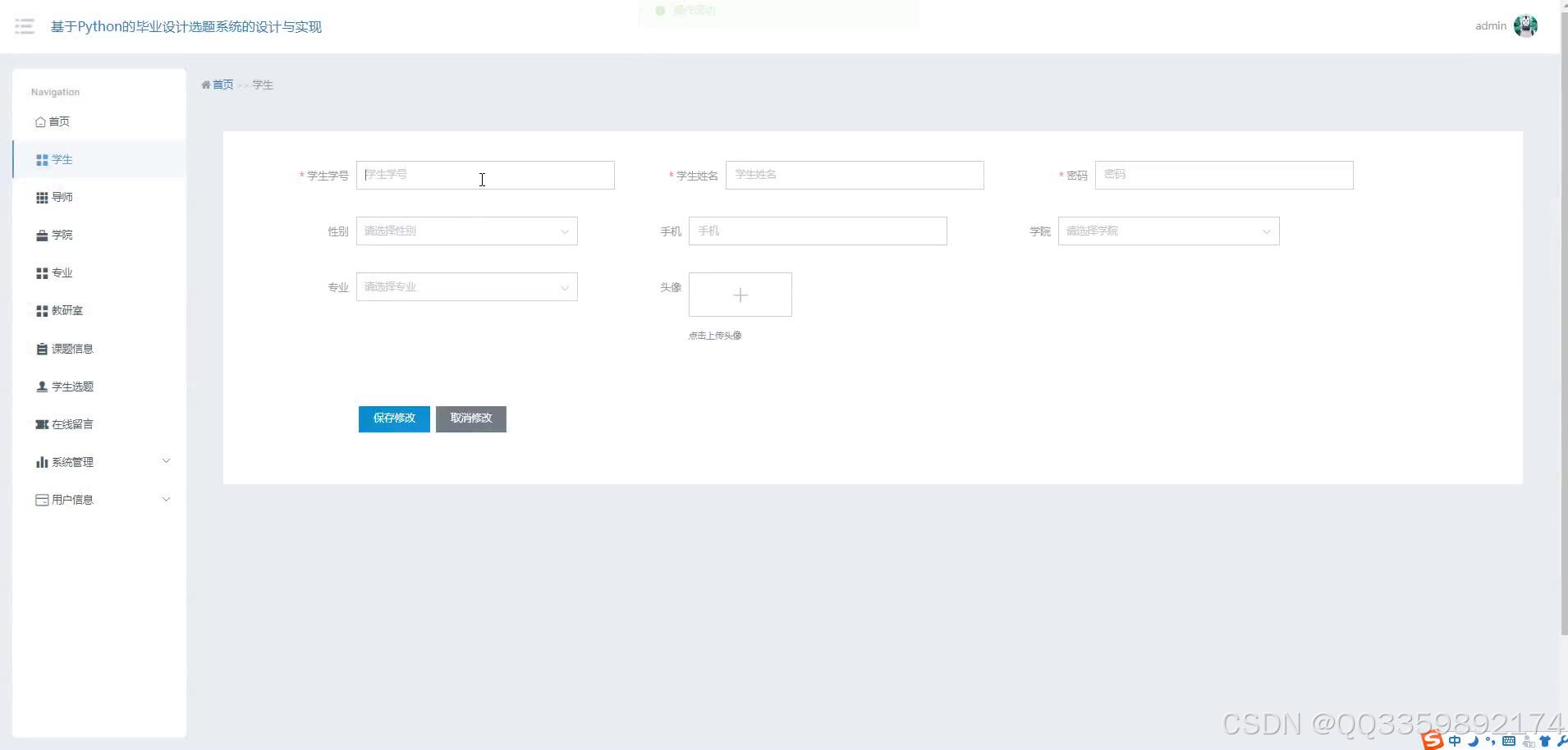Open the 导师 sidebar menu item
Screen dimensions: 1568x750
(x=99, y=198)
